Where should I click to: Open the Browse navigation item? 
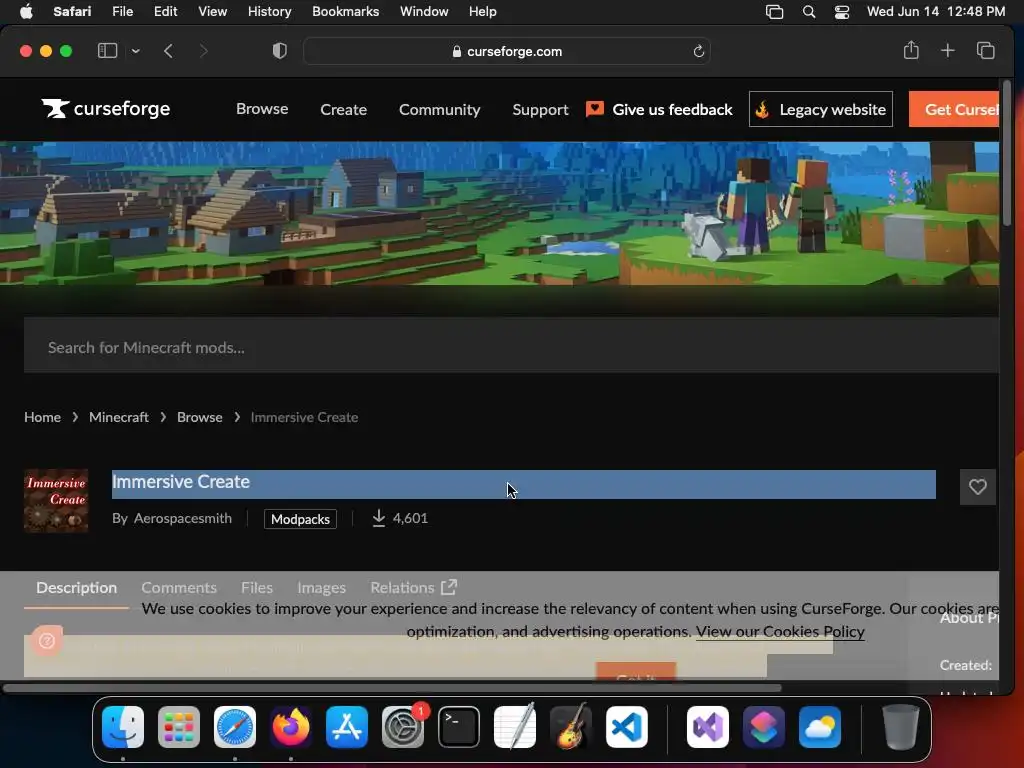(x=262, y=109)
